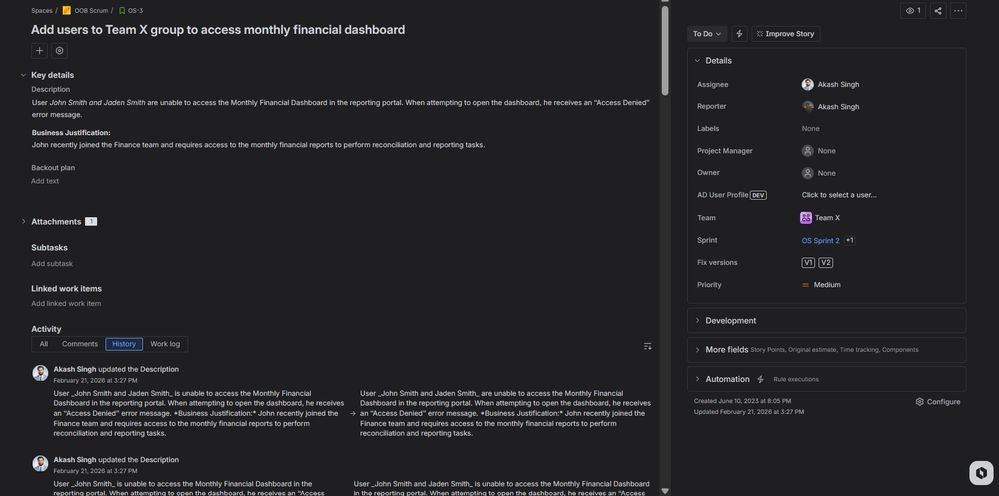Screen dimensions: 999x496
Task: Expand the Development section
Action: point(826,320)
